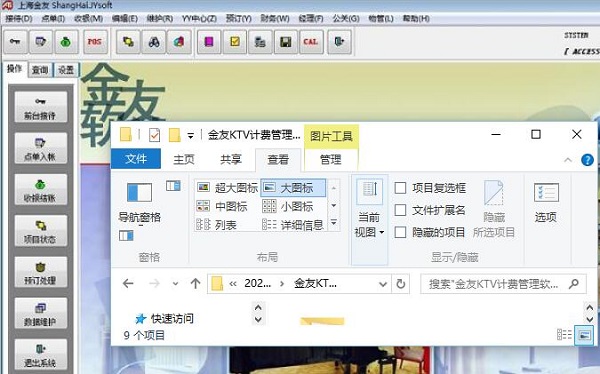
Task: Click the layout gallery row-down arrow
Action: (334, 206)
